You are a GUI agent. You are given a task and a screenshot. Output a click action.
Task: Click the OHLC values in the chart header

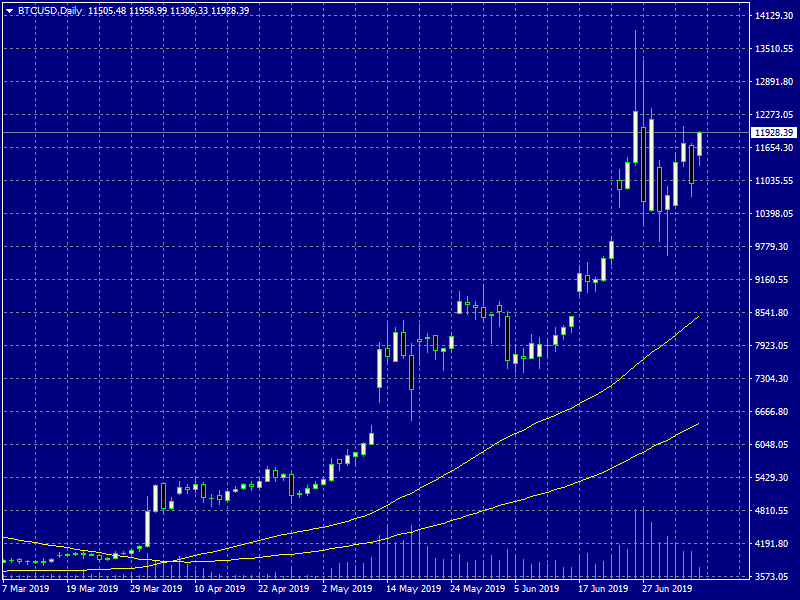pos(168,11)
